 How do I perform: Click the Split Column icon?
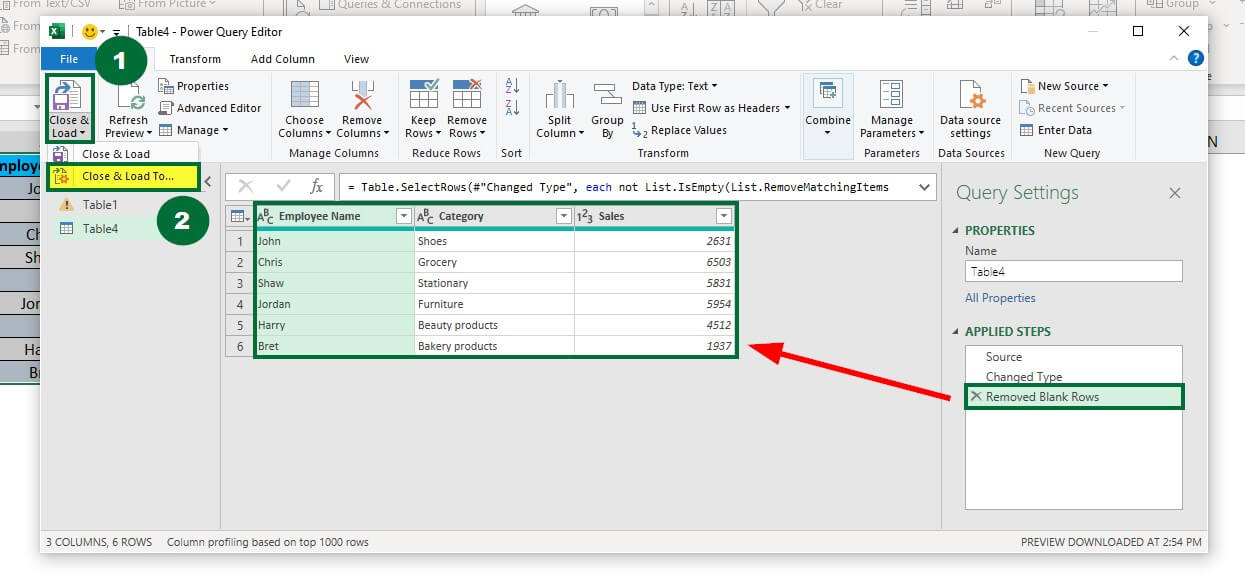point(559,96)
